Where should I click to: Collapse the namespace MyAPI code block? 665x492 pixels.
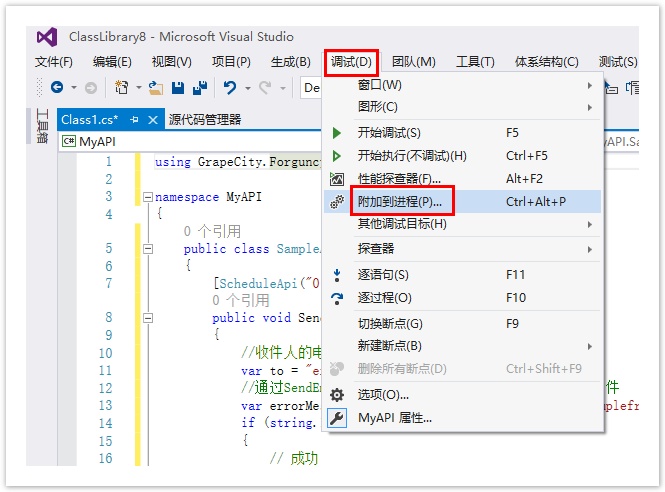point(148,197)
